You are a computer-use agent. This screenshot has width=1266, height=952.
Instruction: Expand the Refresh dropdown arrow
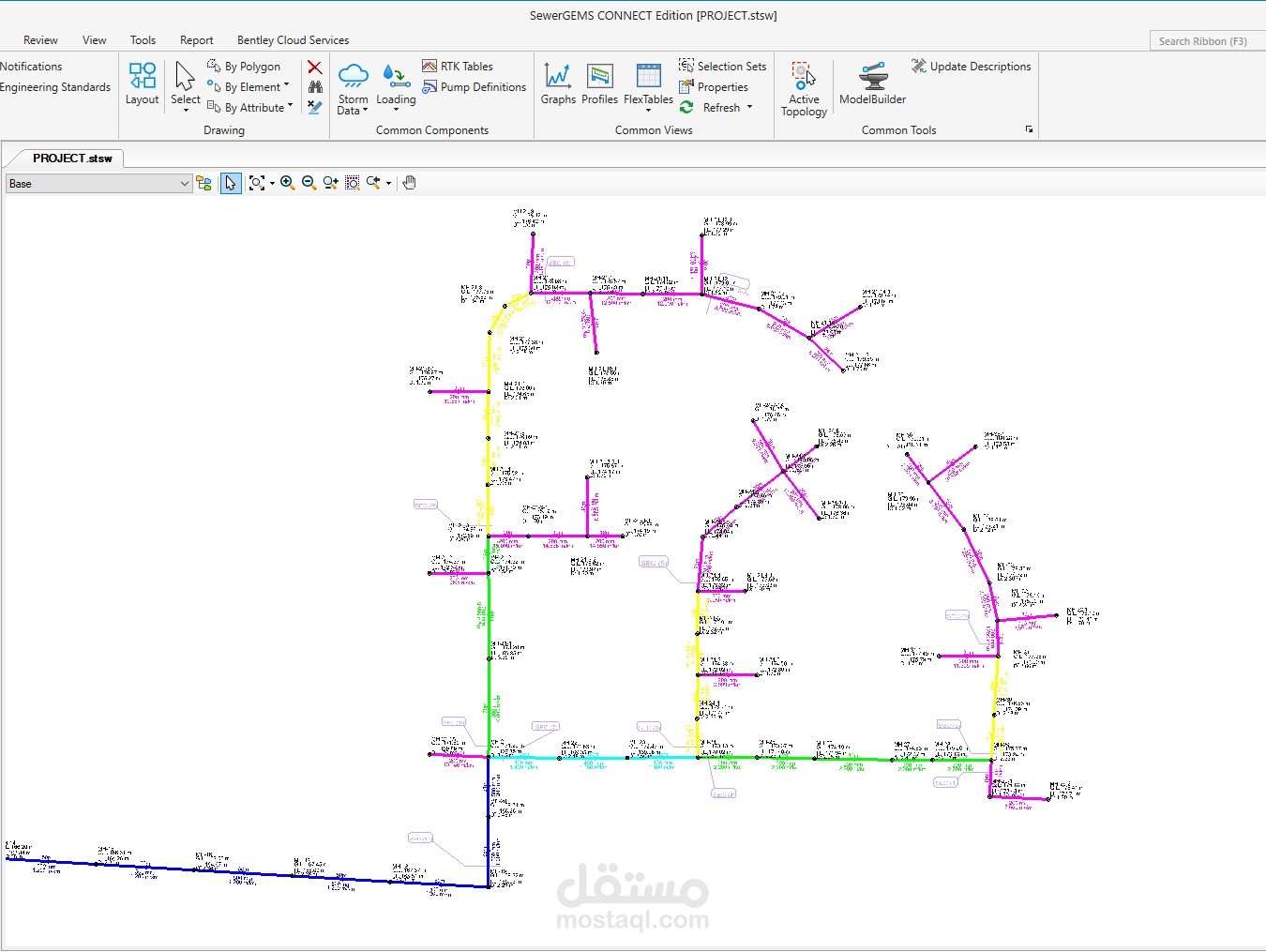[x=749, y=107]
